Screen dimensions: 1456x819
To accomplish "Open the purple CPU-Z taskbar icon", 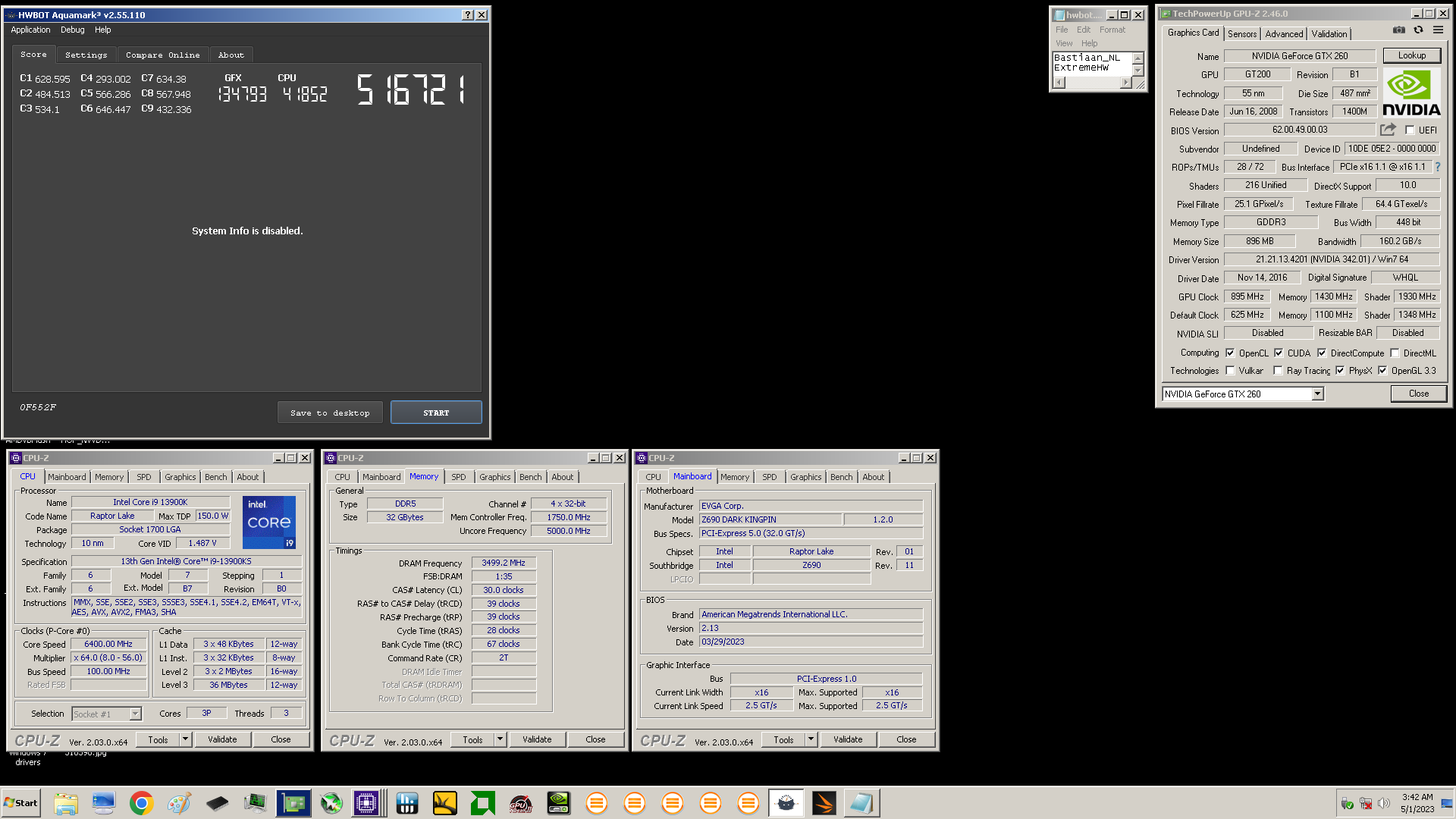I will pos(367,803).
